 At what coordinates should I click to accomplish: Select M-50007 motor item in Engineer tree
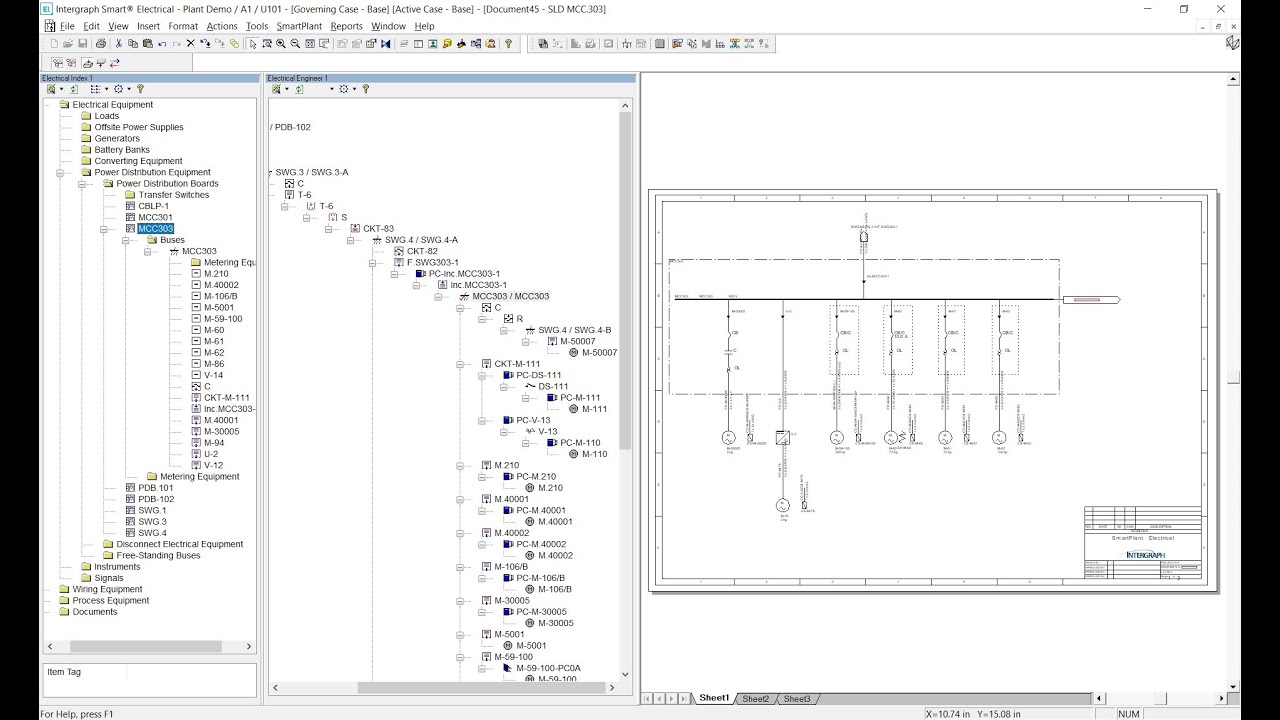click(599, 352)
